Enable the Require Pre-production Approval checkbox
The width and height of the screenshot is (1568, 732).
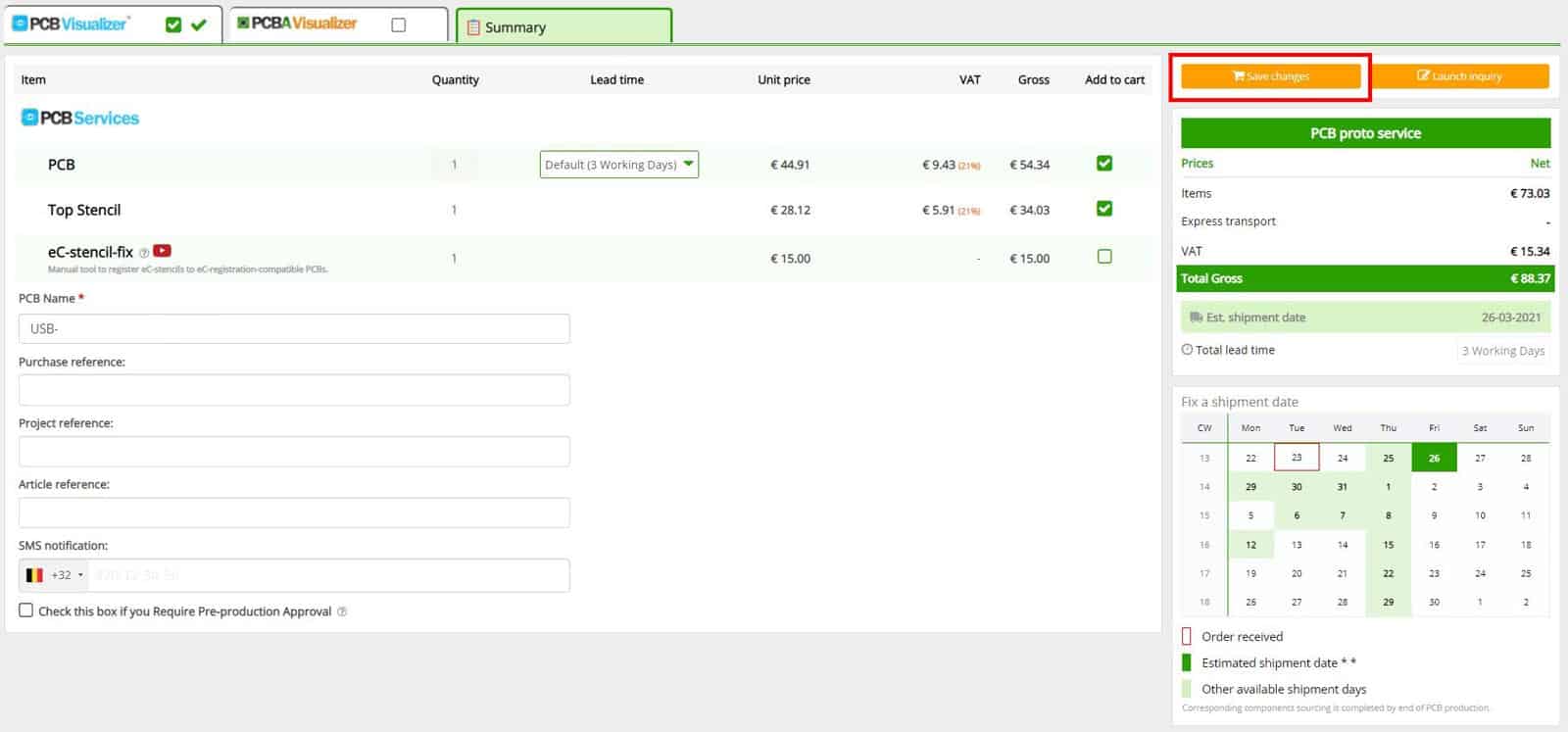click(x=25, y=610)
